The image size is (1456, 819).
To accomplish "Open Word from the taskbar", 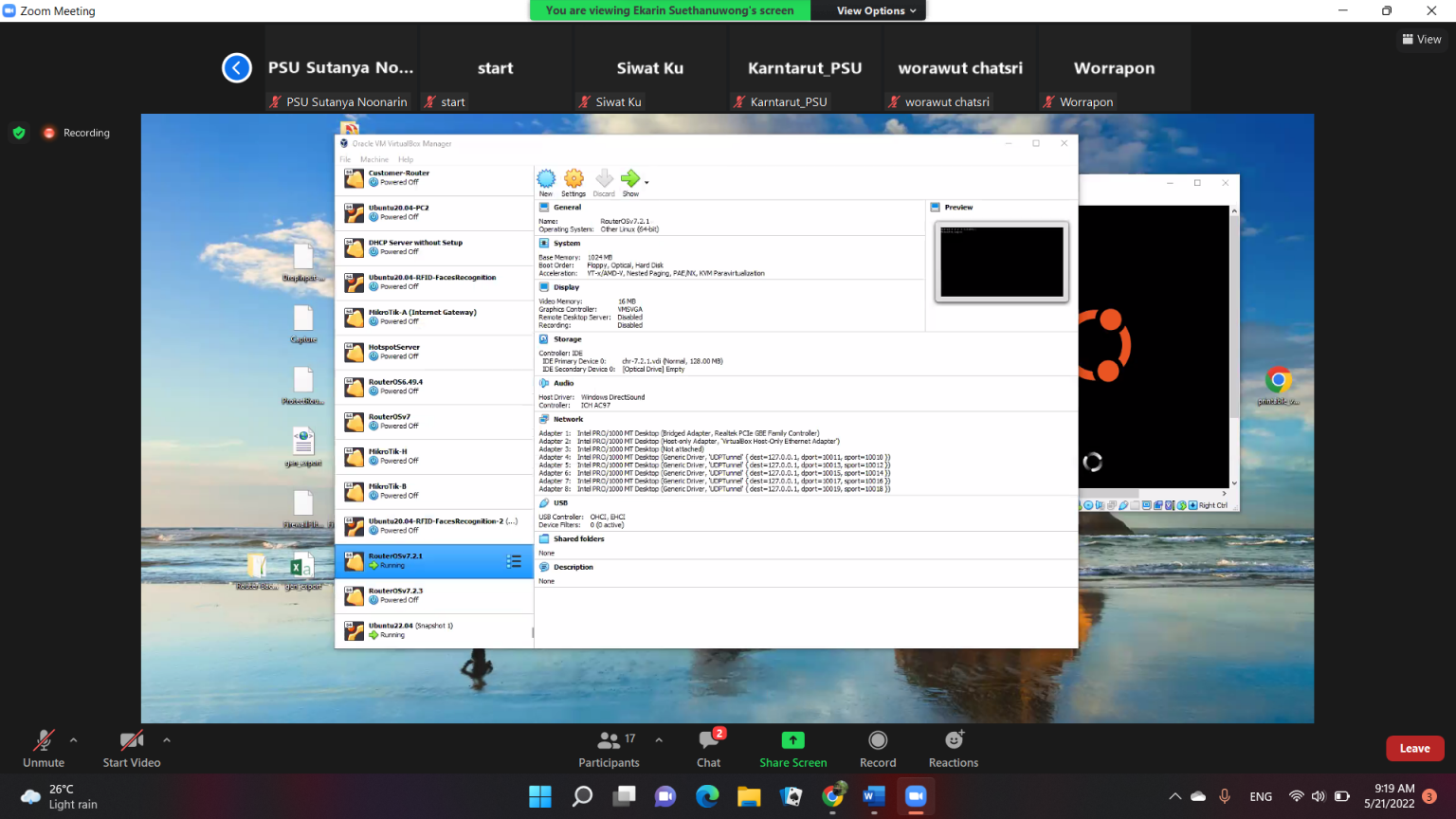I will (x=873, y=796).
